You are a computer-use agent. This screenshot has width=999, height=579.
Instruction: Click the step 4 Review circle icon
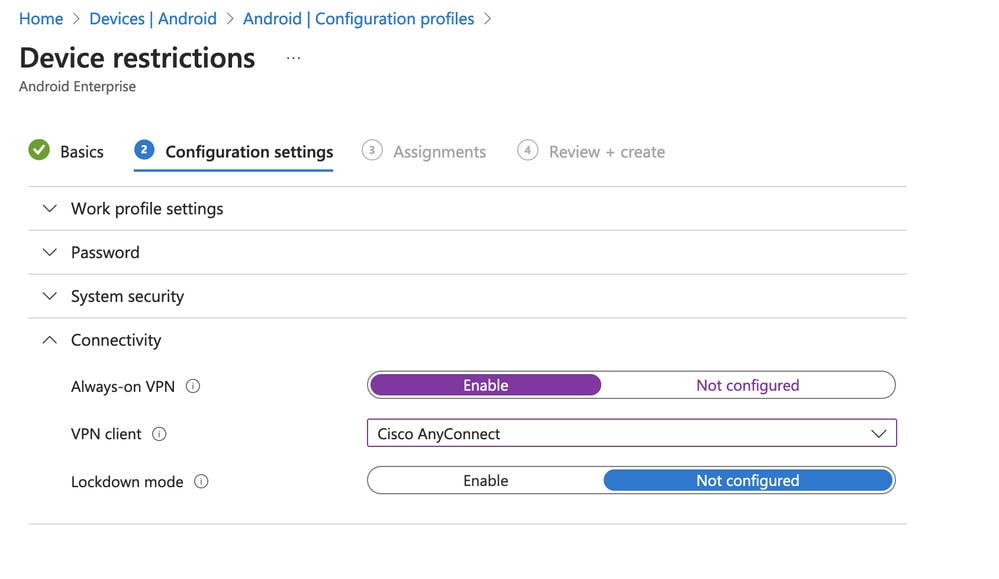(x=527, y=151)
